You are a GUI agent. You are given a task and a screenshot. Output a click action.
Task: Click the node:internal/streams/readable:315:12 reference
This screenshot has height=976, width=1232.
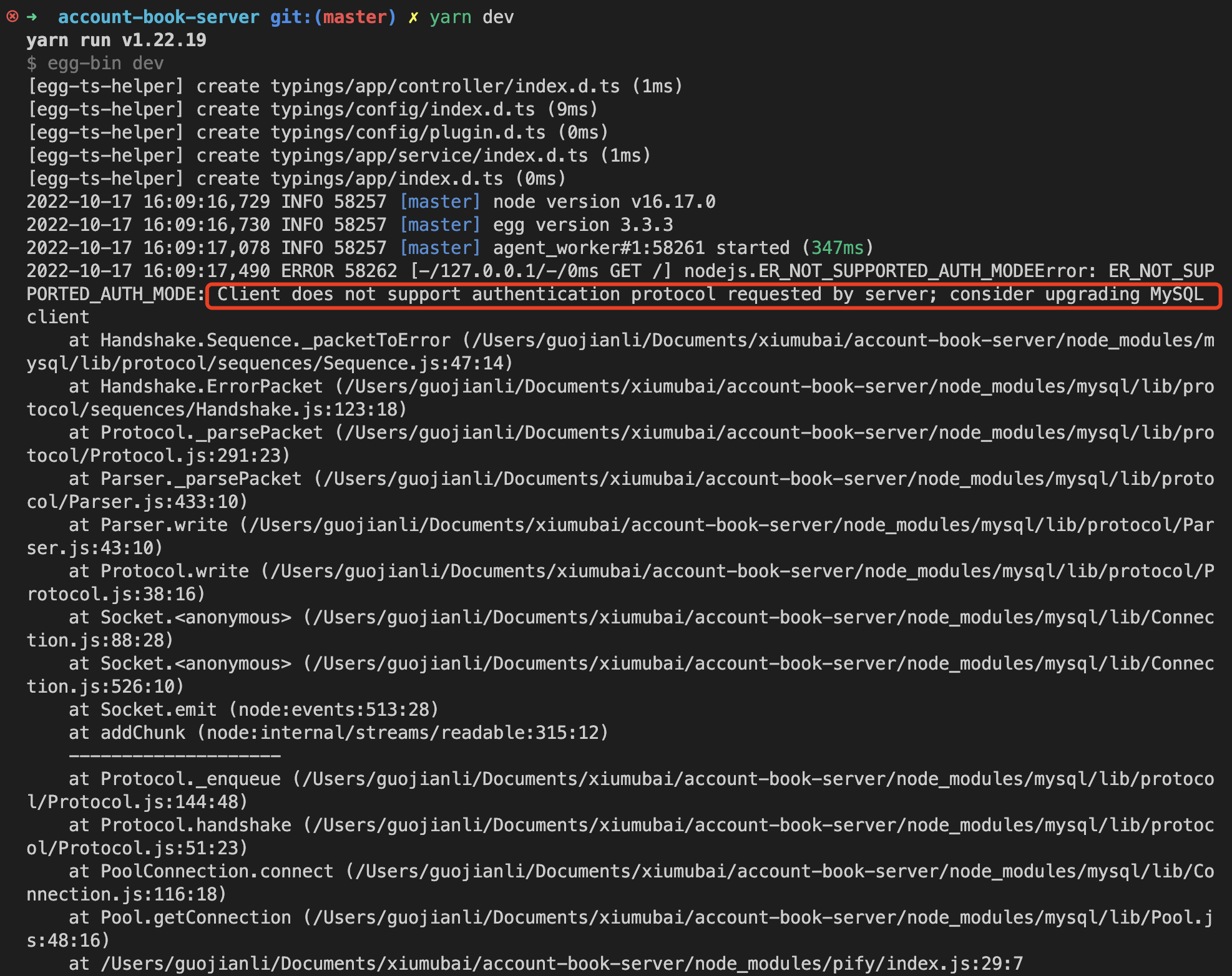[403, 733]
